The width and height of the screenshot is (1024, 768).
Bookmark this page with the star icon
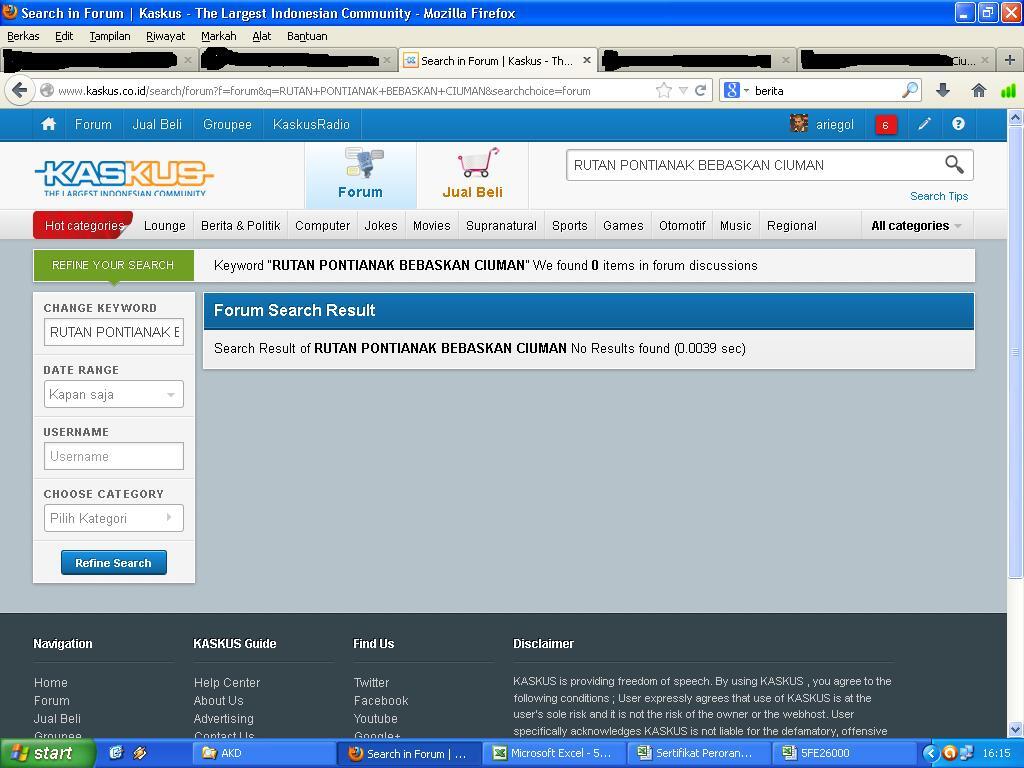pyautogui.click(x=664, y=90)
